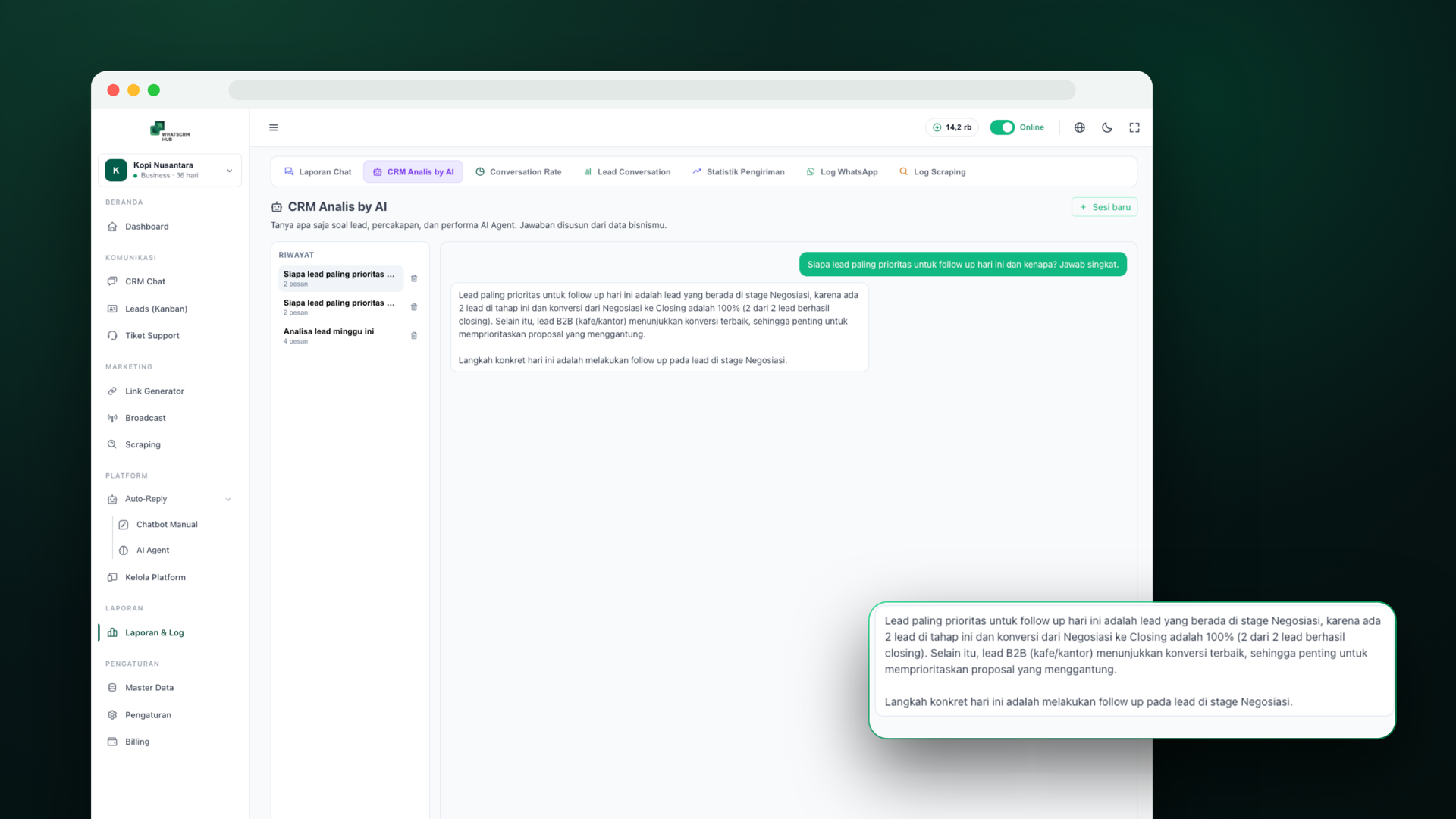The image size is (1456, 819).
Task: Click the WhatsCRM Hub logo
Action: (x=170, y=131)
